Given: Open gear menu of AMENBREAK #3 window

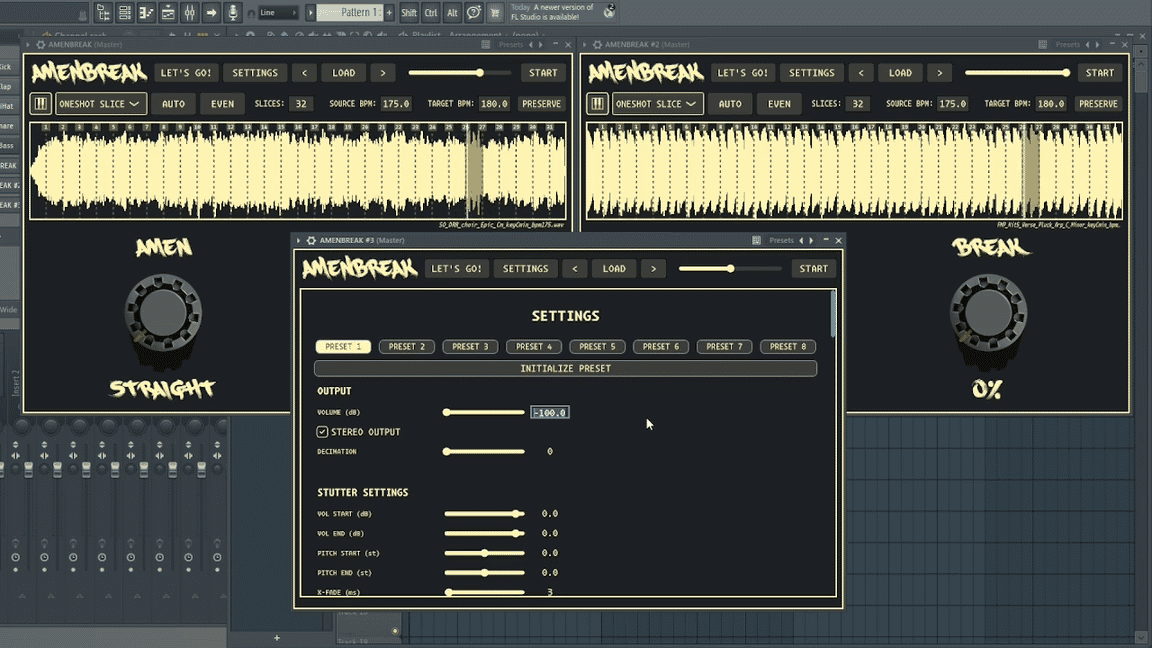Looking at the screenshot, I should coord(312,240).
